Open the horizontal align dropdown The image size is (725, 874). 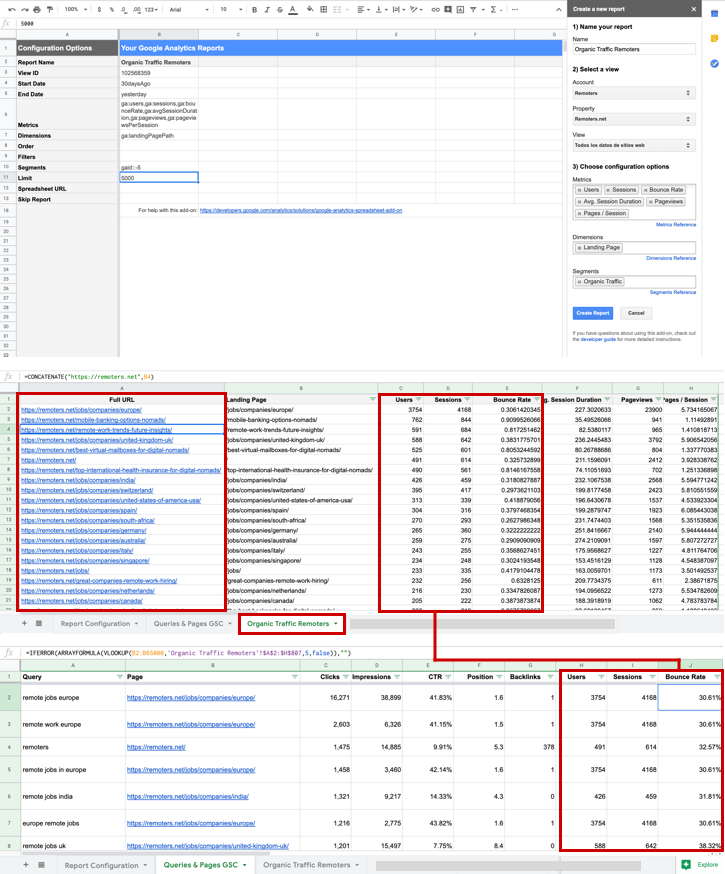363,9
